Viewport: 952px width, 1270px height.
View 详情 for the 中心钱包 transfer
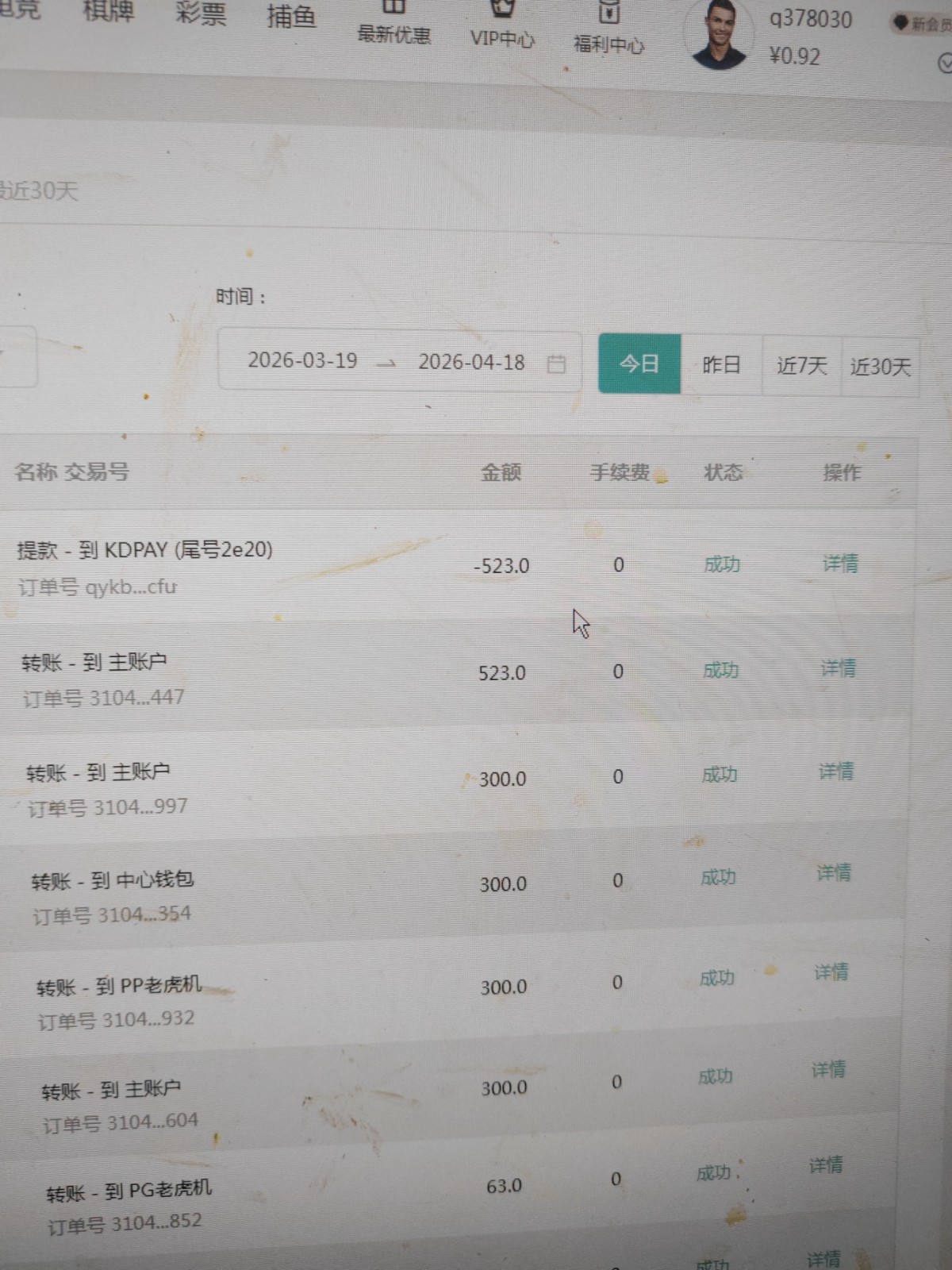pyautogui.click(x=834, y=873)
